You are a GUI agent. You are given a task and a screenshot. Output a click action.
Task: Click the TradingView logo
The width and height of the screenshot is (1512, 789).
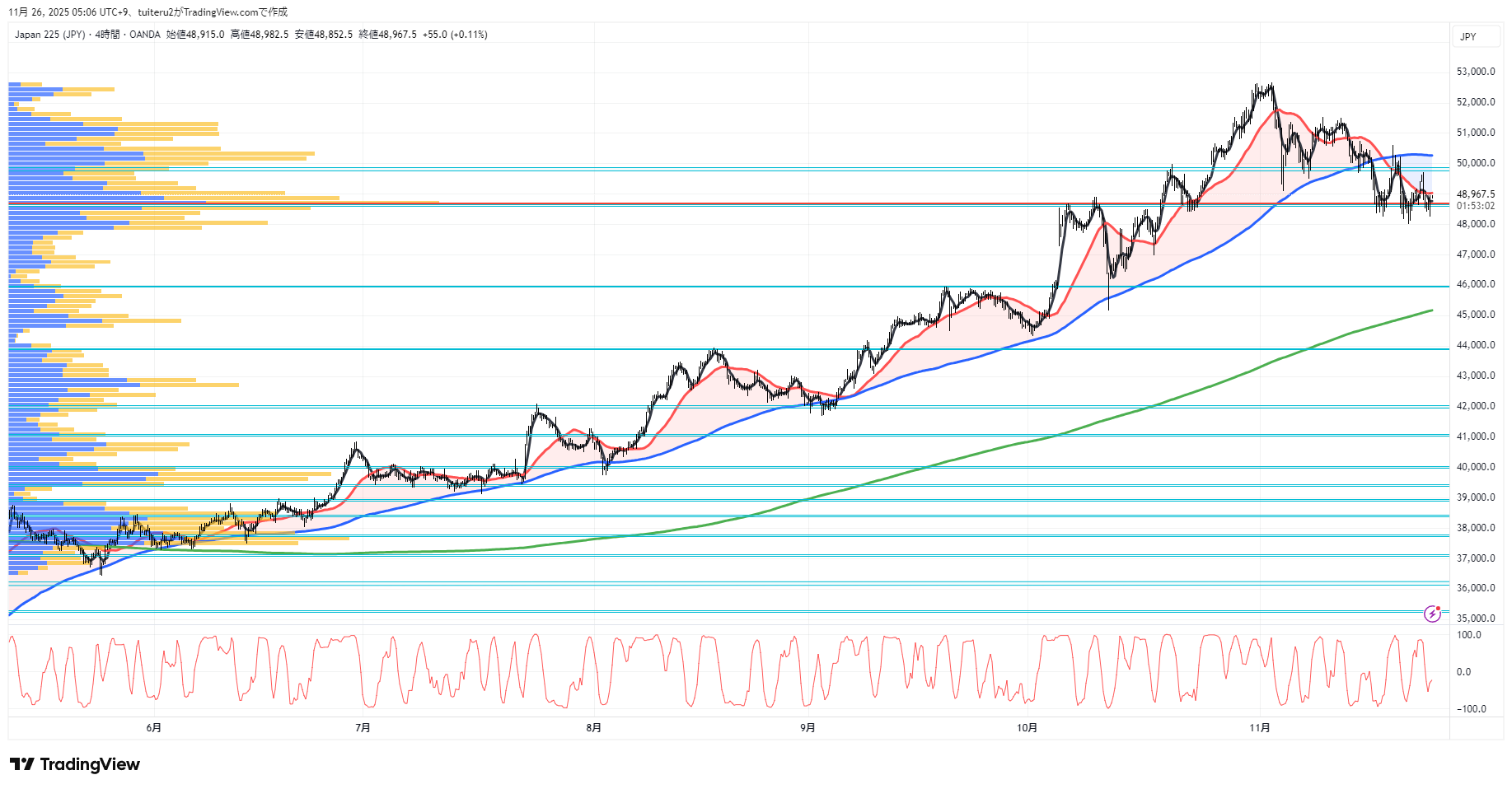75,764
